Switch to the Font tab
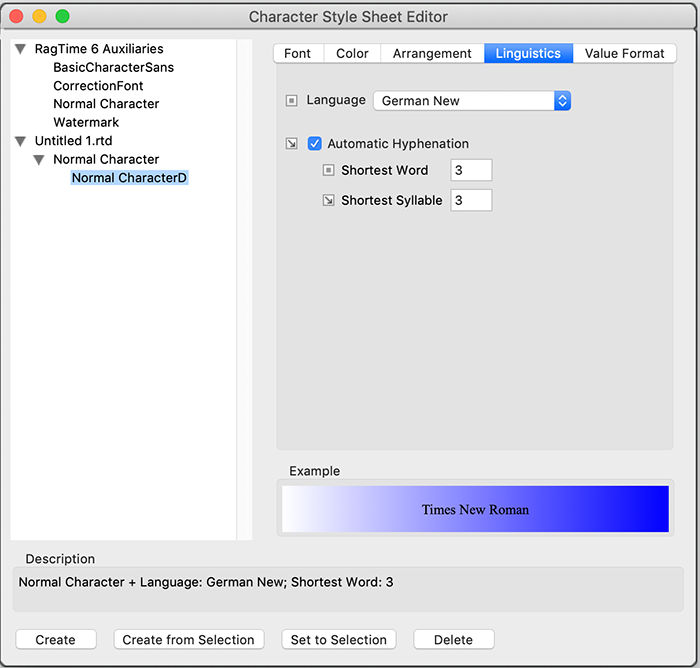700x668 pixels. click(297, 54)
